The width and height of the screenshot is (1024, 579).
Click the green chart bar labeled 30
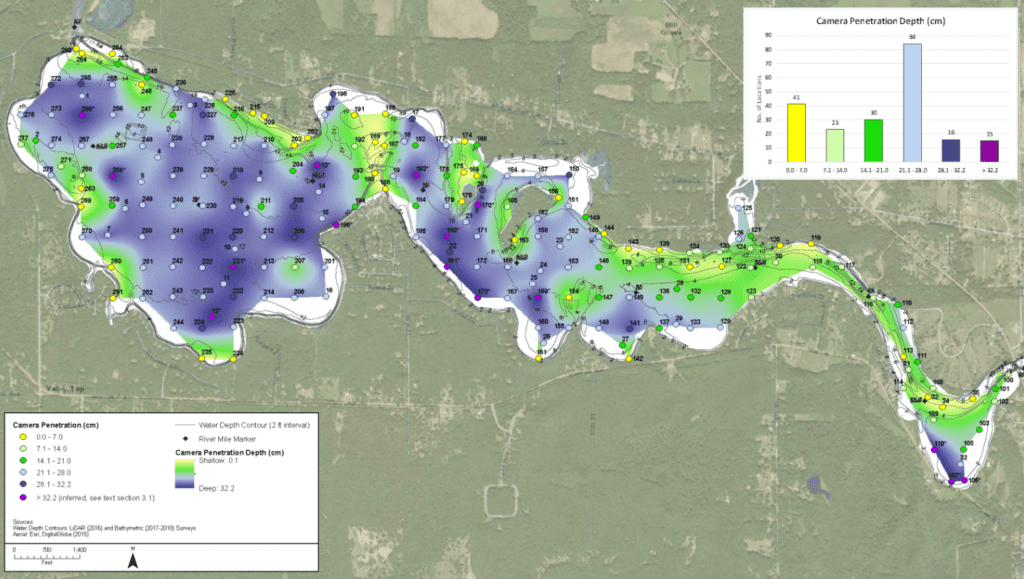pos(873,140)
